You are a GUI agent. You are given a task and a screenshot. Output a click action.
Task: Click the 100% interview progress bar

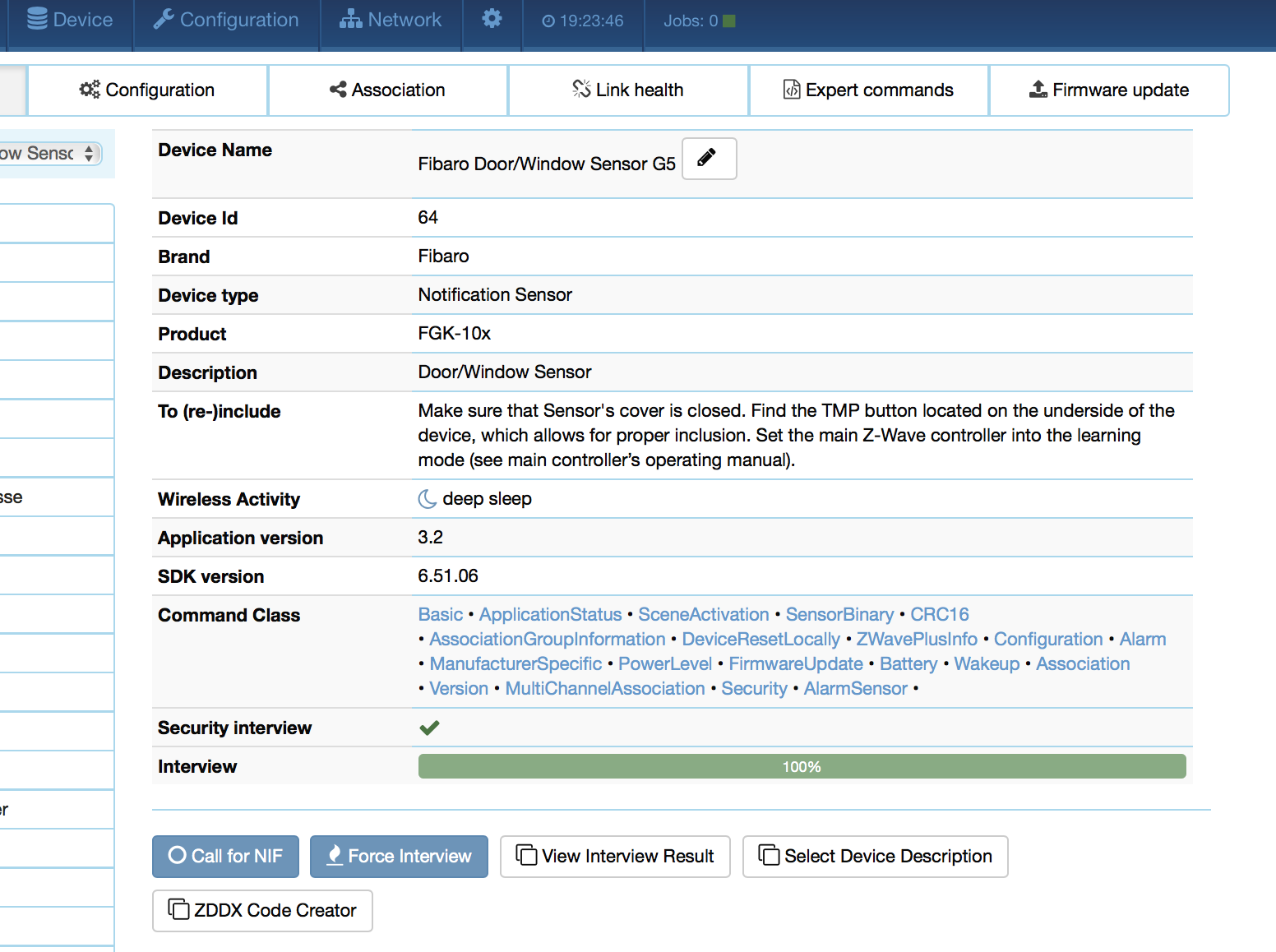802,766
